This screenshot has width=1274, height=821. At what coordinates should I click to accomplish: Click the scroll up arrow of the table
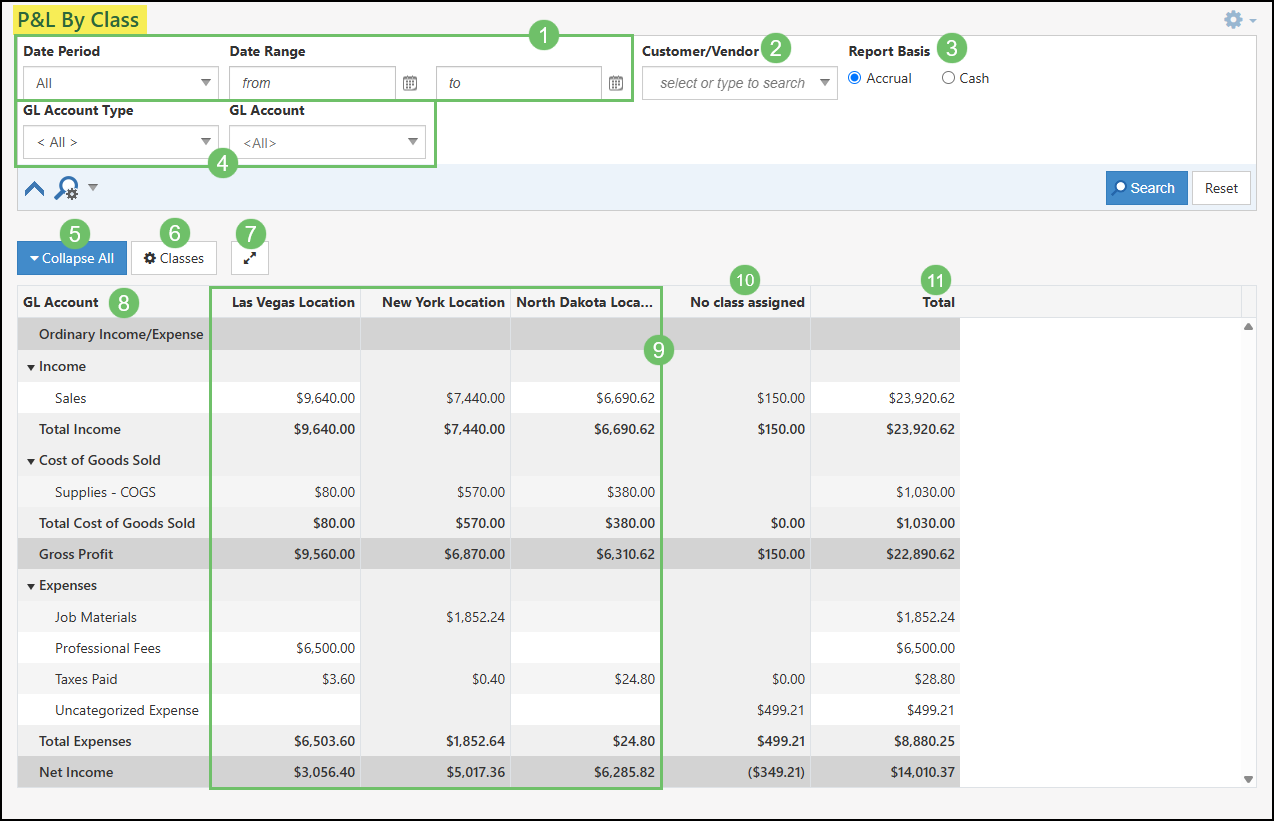coord(1248,327)
